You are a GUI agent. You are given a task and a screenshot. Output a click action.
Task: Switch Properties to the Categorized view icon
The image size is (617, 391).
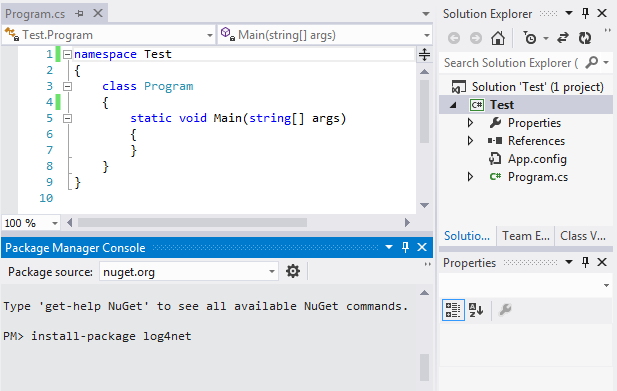(x=453, y=310)
